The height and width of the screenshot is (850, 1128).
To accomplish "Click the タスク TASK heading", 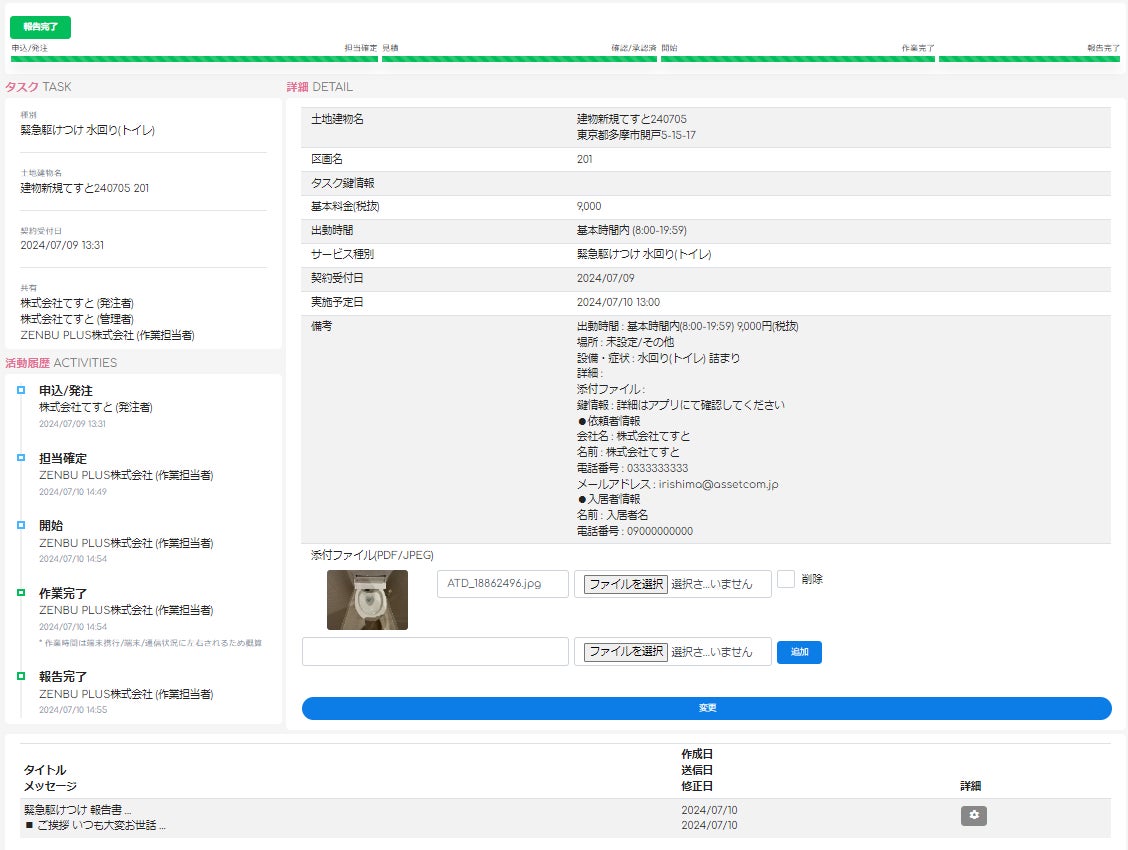I will pyautogui.click(x=38, y=87).
